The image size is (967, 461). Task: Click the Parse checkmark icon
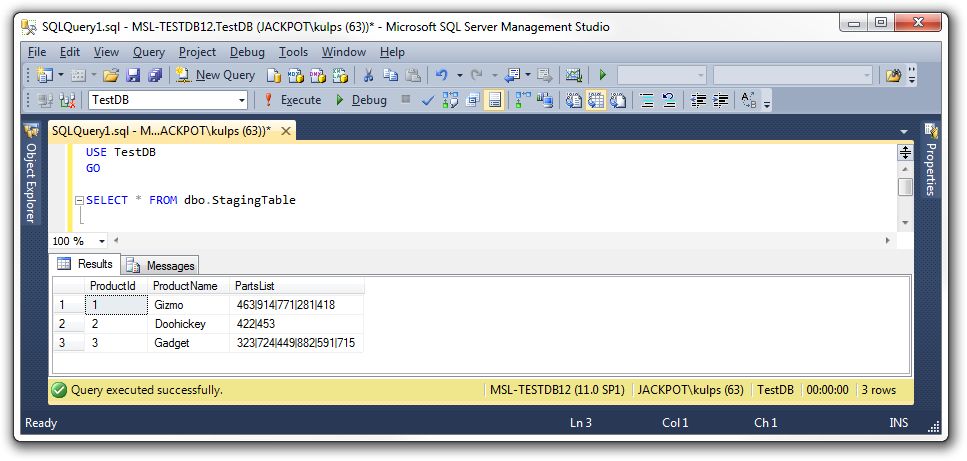428,100
